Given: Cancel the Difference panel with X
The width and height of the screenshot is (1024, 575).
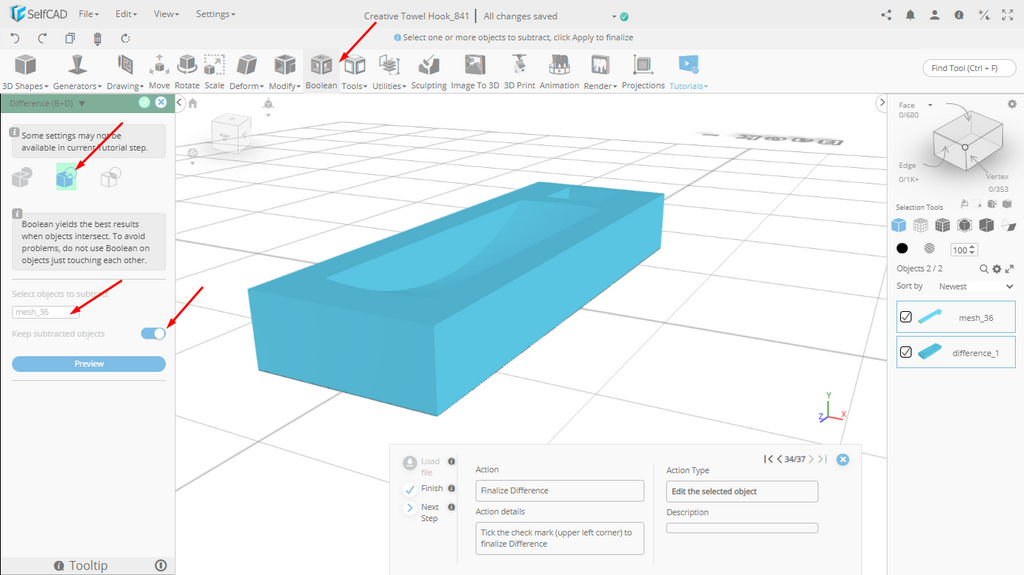Looking at the screenshot, I should [x=161, y=103].
